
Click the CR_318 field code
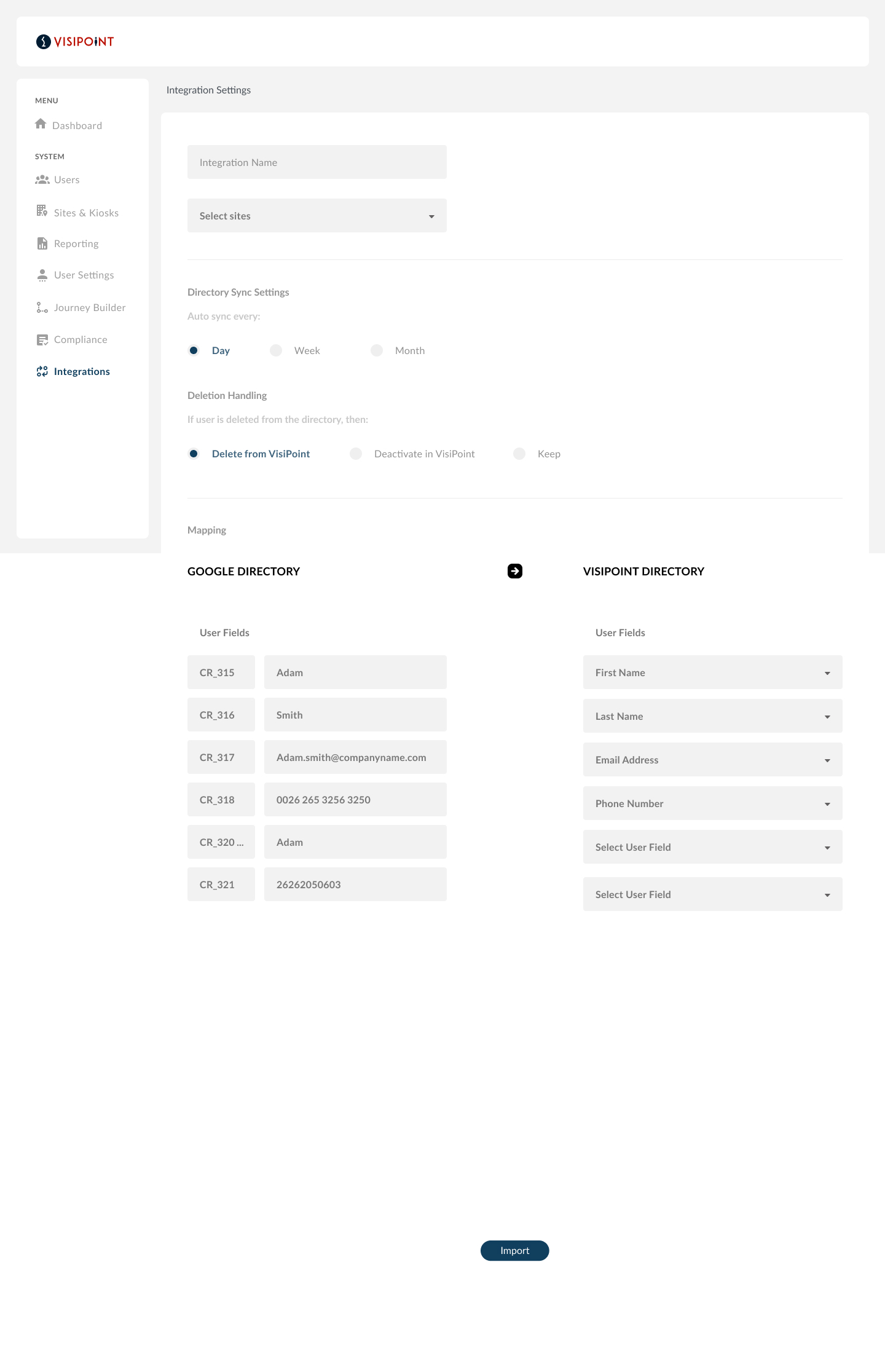tap(221, 800)
